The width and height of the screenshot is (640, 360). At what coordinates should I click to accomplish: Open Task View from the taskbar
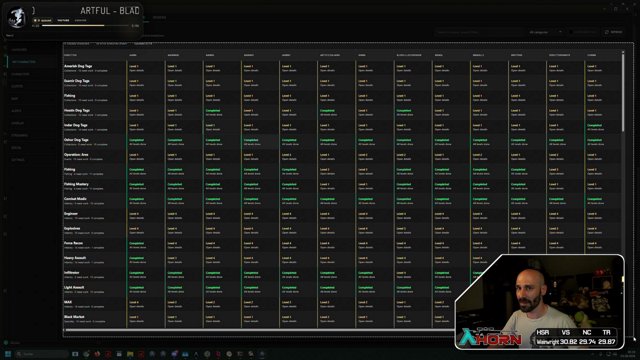[75, 354]
